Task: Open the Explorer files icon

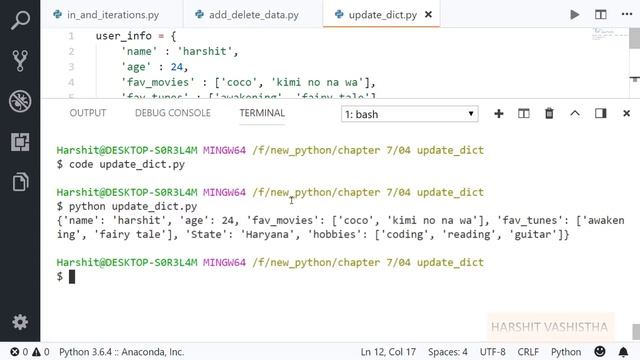Action: click(x=20, y=181)
